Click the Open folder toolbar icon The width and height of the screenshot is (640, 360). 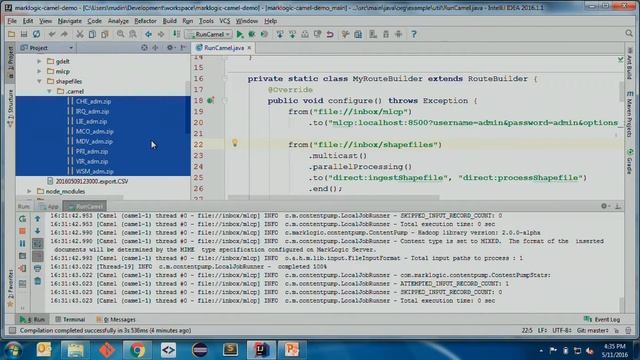coord(11,34)
